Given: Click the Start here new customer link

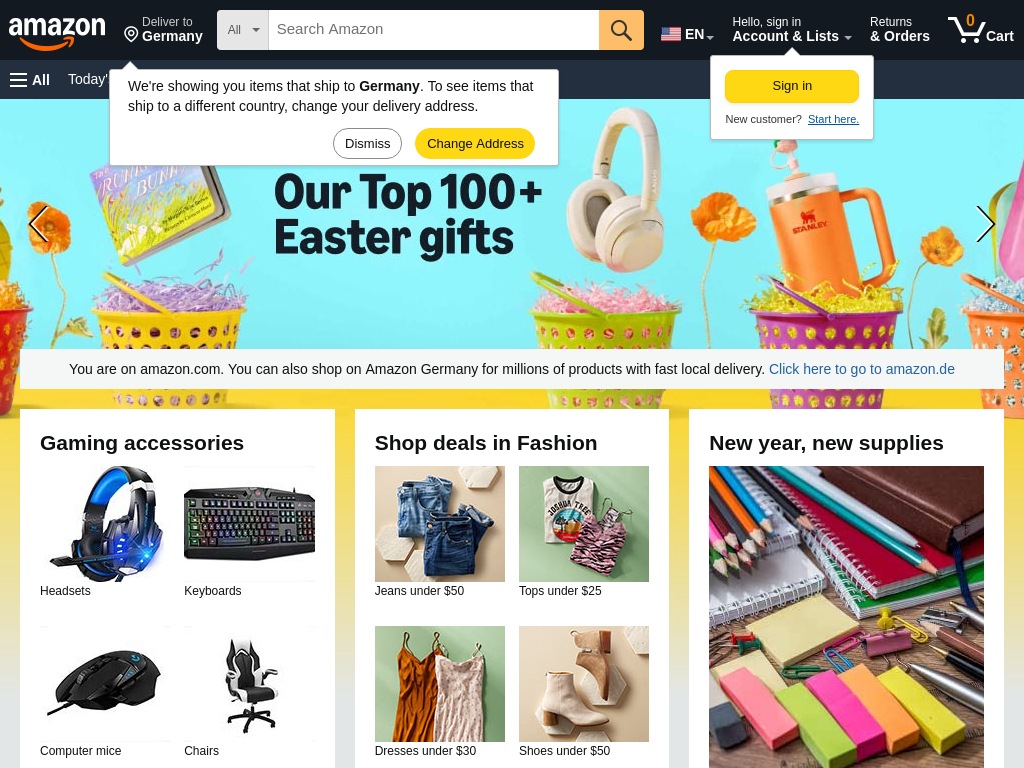Looking at the screenshot, I should pos(833,119).
